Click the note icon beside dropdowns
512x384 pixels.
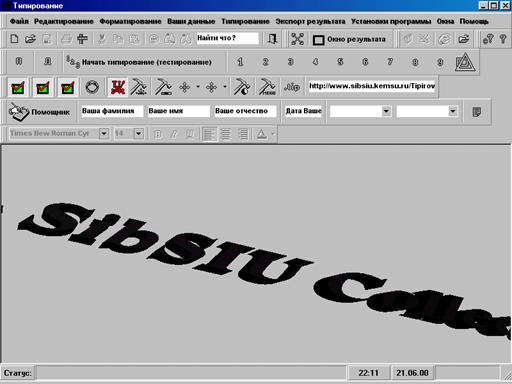(x=477, y=112)
